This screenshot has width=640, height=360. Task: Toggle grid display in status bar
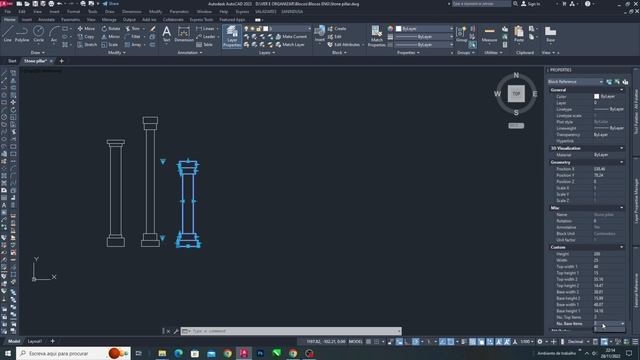tap(369, 341)
